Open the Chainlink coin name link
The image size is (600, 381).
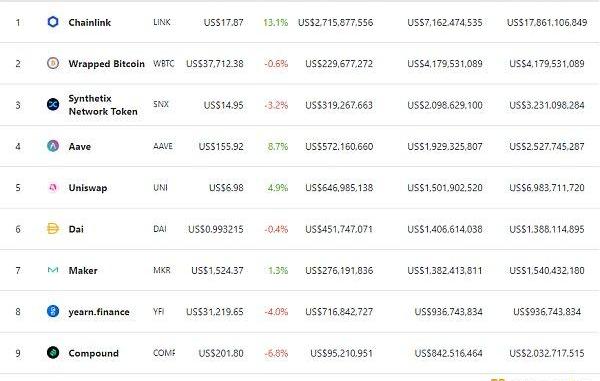(x=90, y=23)
